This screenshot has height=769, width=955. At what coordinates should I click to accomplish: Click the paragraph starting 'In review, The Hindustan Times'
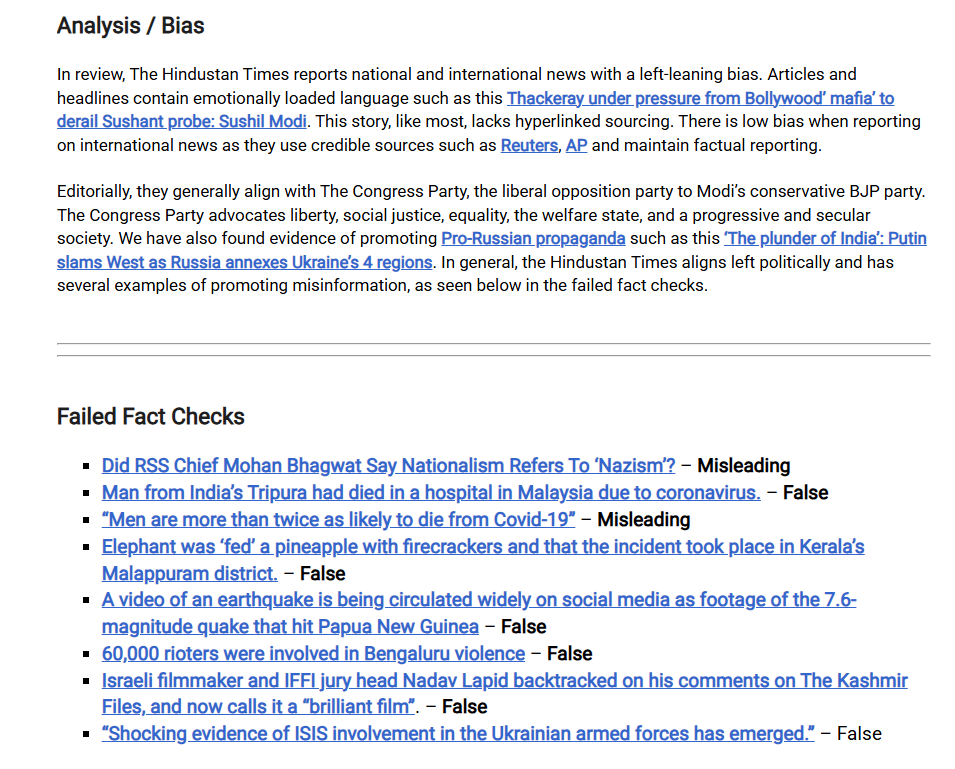[x=488, y=110]
